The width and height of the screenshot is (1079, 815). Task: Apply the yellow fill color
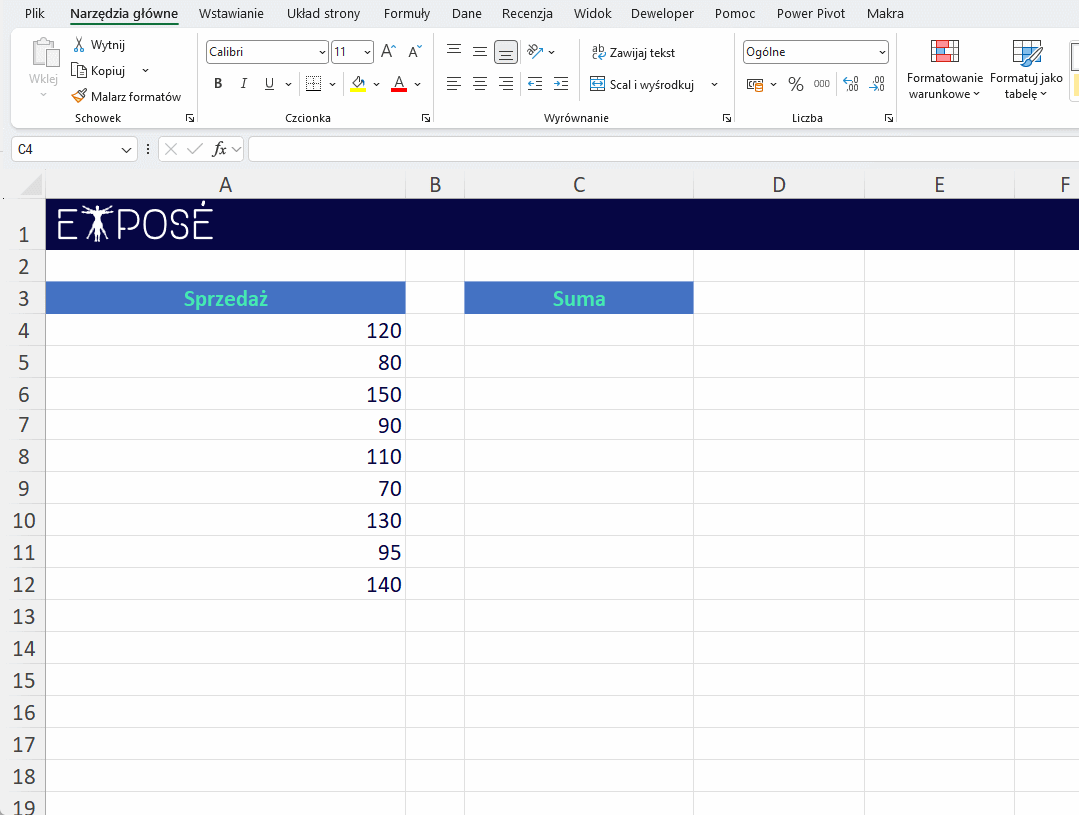pyautogui.click(x=358, y=84)
